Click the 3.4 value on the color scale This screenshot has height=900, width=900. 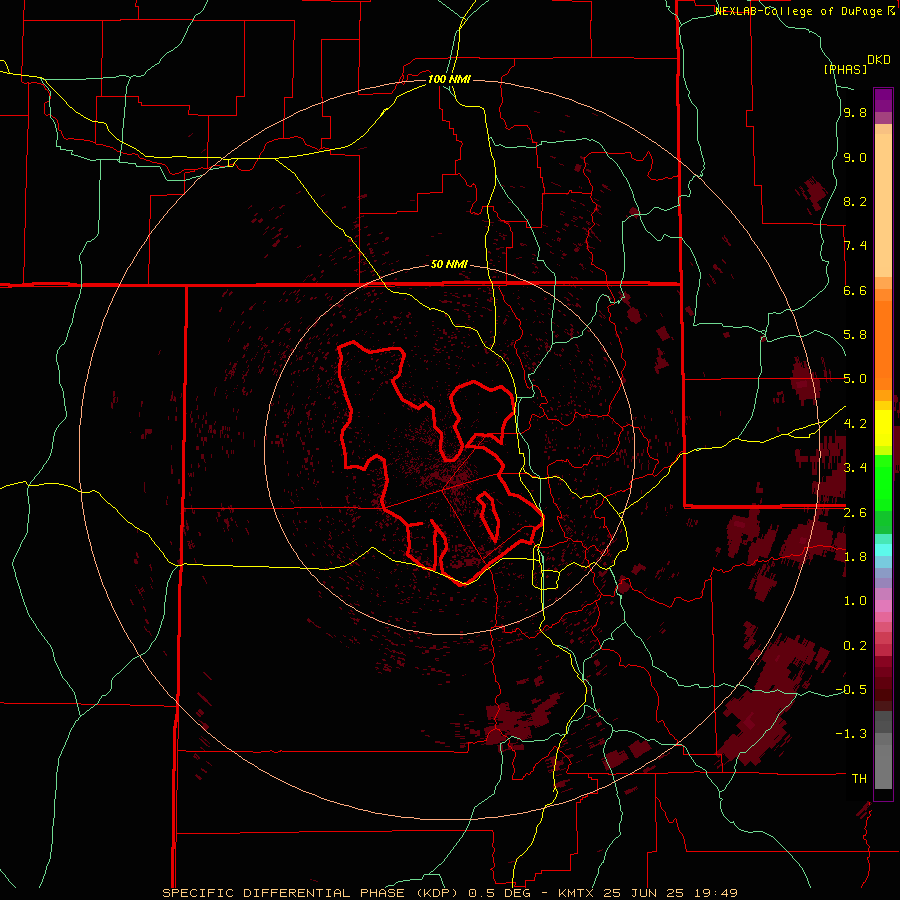[x=855, y=467]
